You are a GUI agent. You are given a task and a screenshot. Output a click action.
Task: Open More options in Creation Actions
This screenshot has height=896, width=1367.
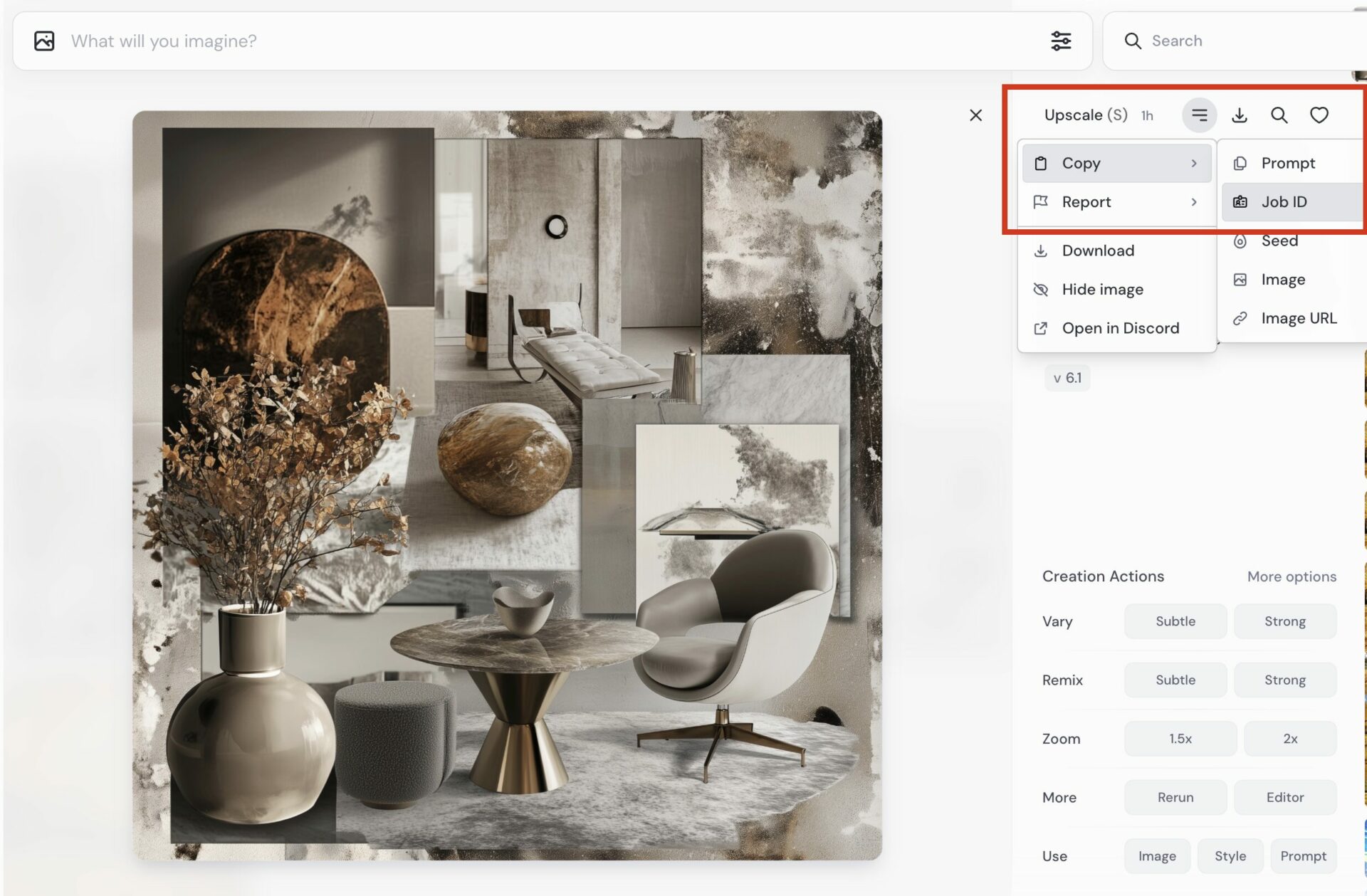[1292, 576]
